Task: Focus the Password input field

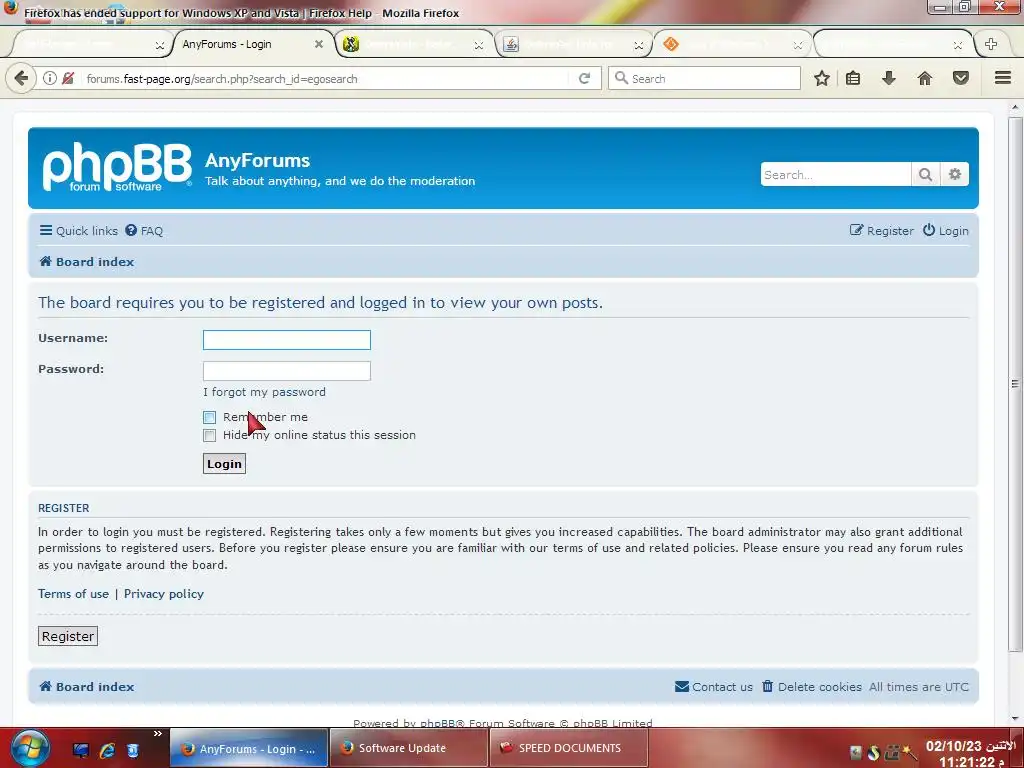Action: point(287,371)
